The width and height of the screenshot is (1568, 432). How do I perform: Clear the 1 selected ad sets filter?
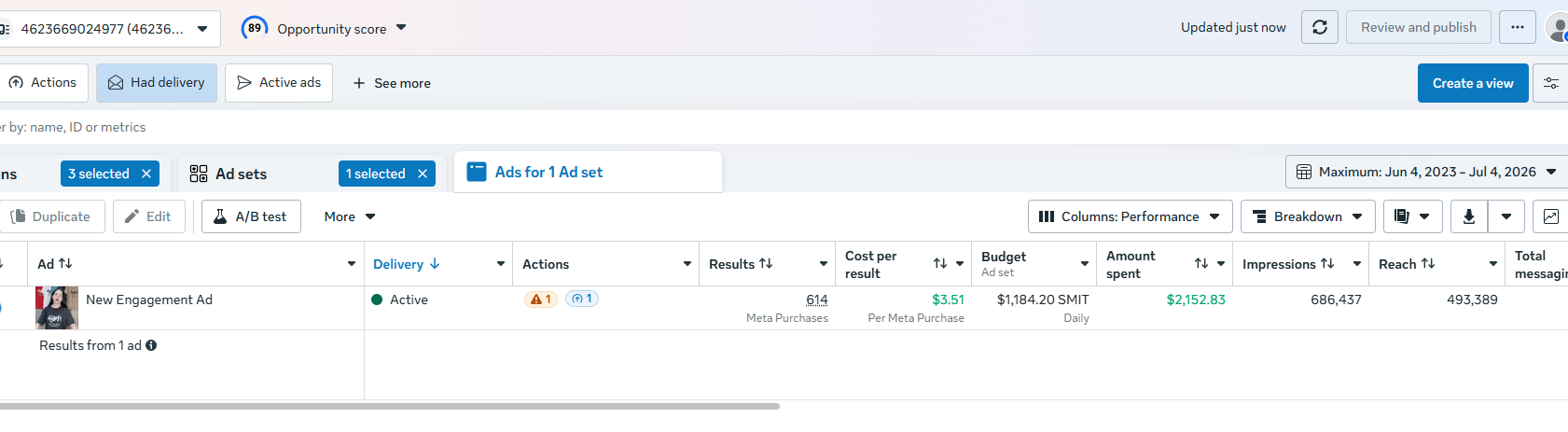[x=423, y=174]
